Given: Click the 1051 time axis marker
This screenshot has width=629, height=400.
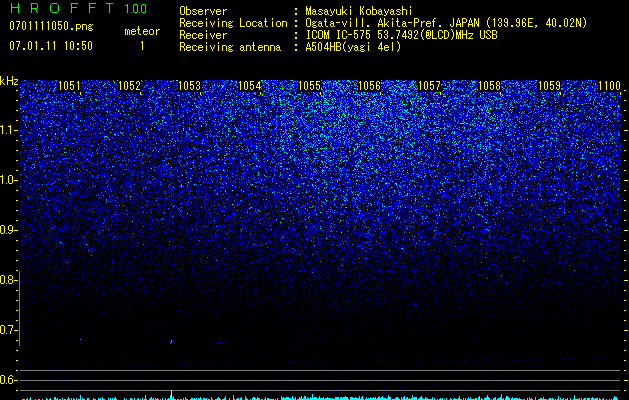Looking at the screenshot, I should tap(69, 86).
